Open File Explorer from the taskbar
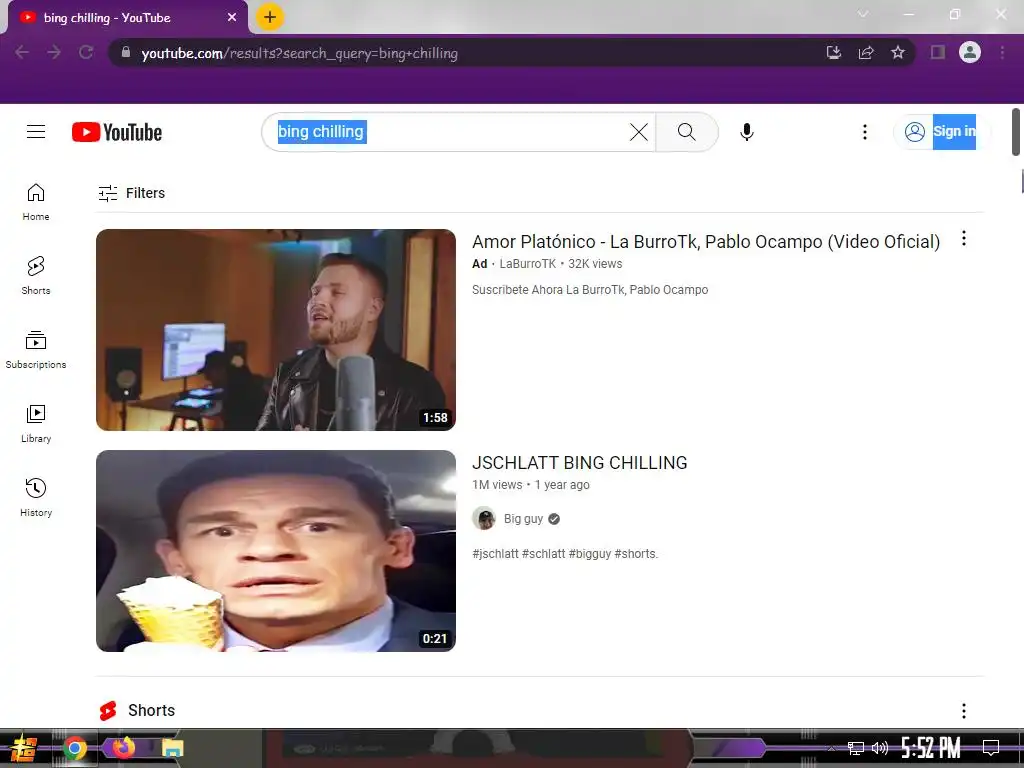The width and height of the screenshot is (1024, 768). (172, 748)
